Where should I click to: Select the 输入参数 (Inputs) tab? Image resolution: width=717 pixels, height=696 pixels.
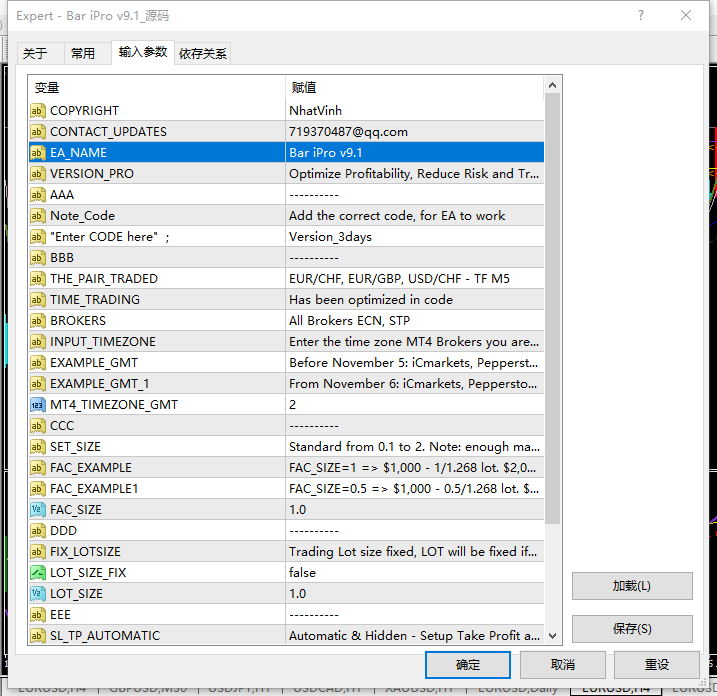coord(143,52)
